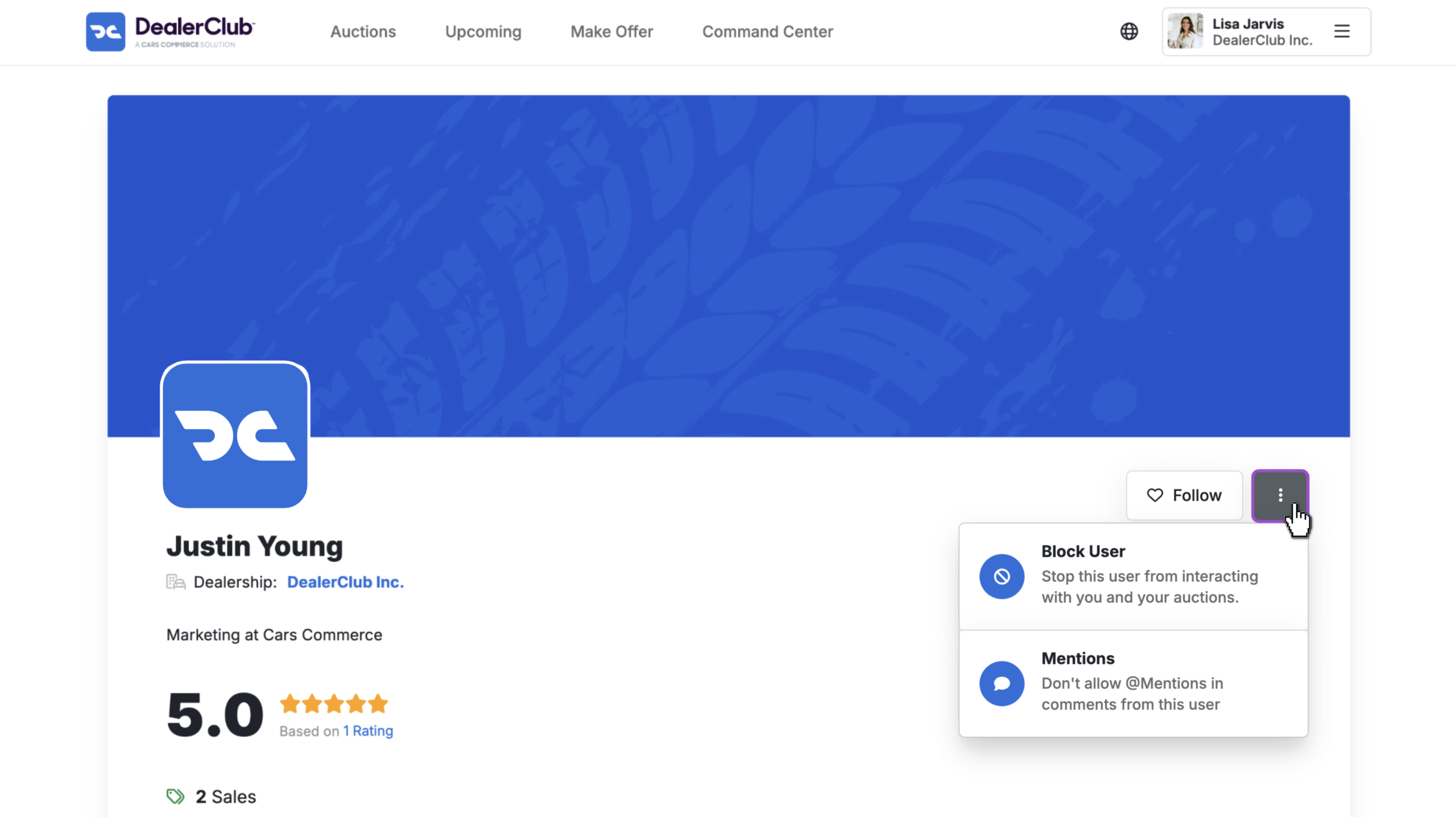Screen dimensions: 1456x817
Task: Click the green Sales tag icon
Action: point(175,797)
